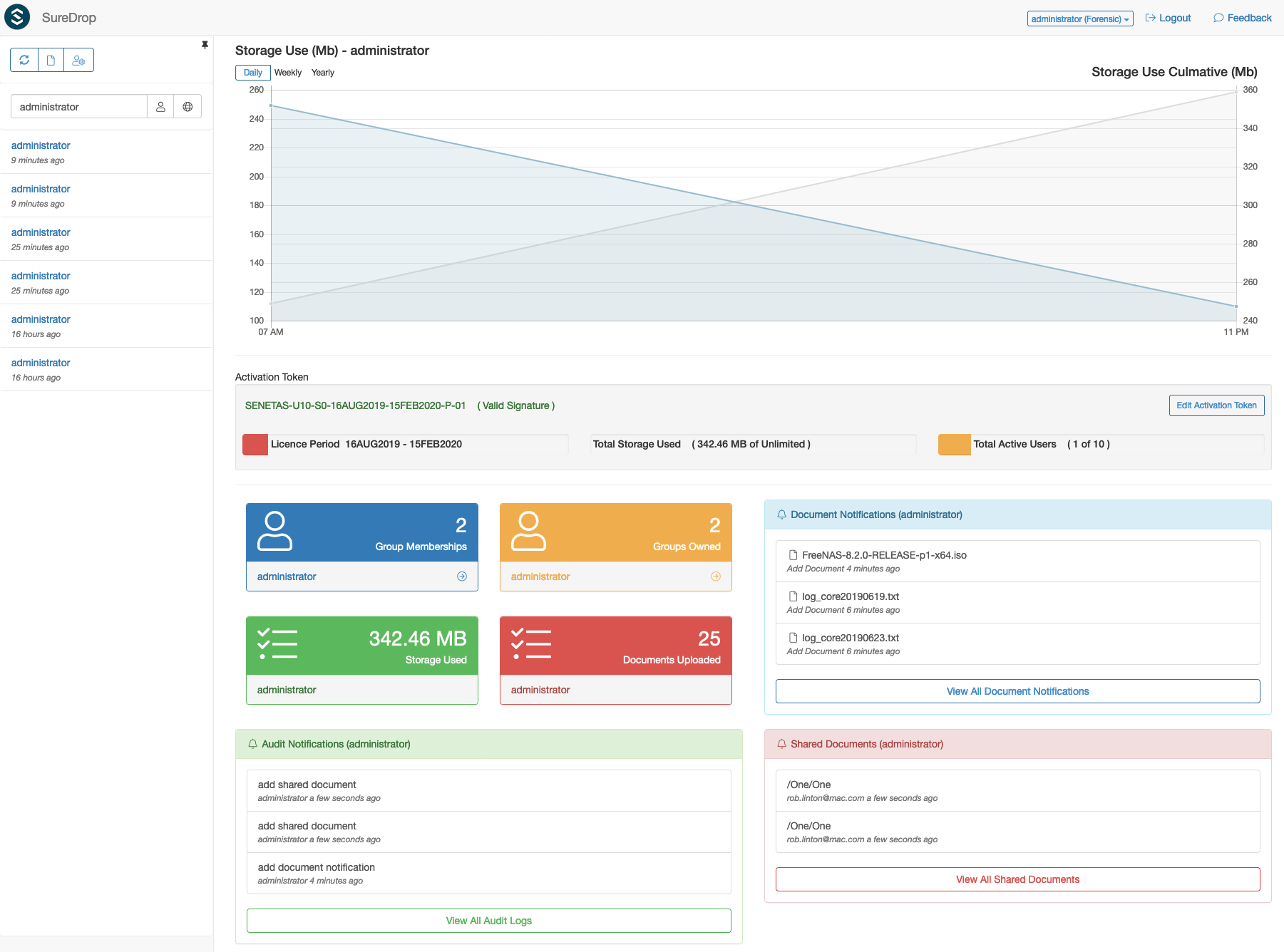Image resolution: width=1284 pixels, height=952 pixels.
Task: Click the administrator search input field
Action: pyautogui.click(x=79, y=107)
